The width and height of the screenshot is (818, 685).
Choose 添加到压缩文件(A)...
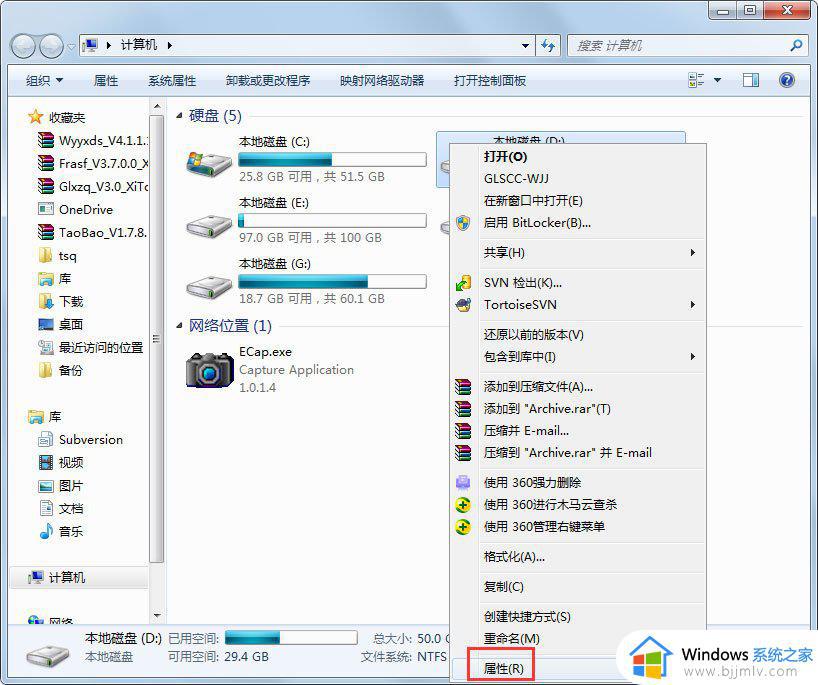(578, 387)
